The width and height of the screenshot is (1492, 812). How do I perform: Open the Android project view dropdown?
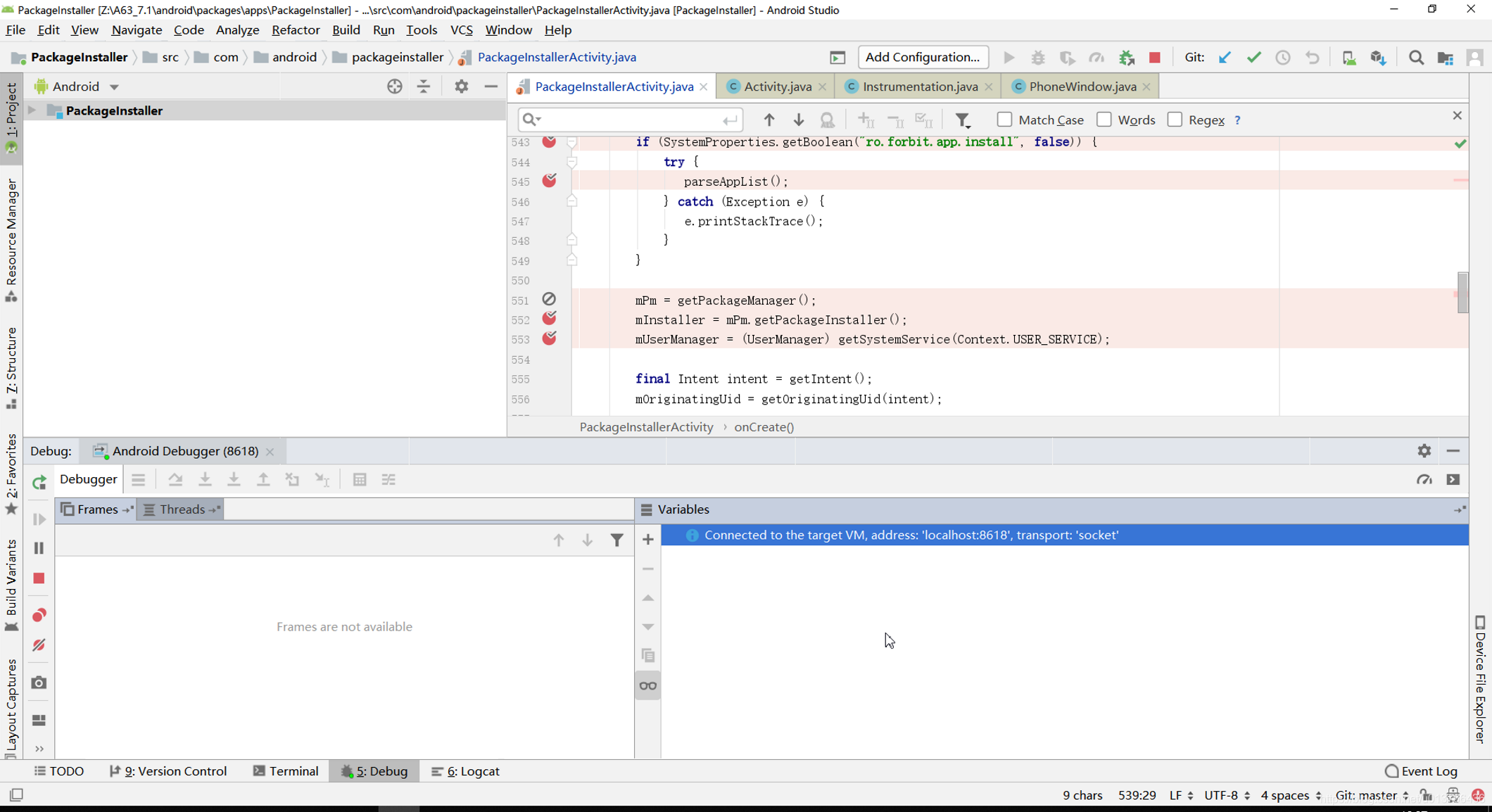point(113,86)
